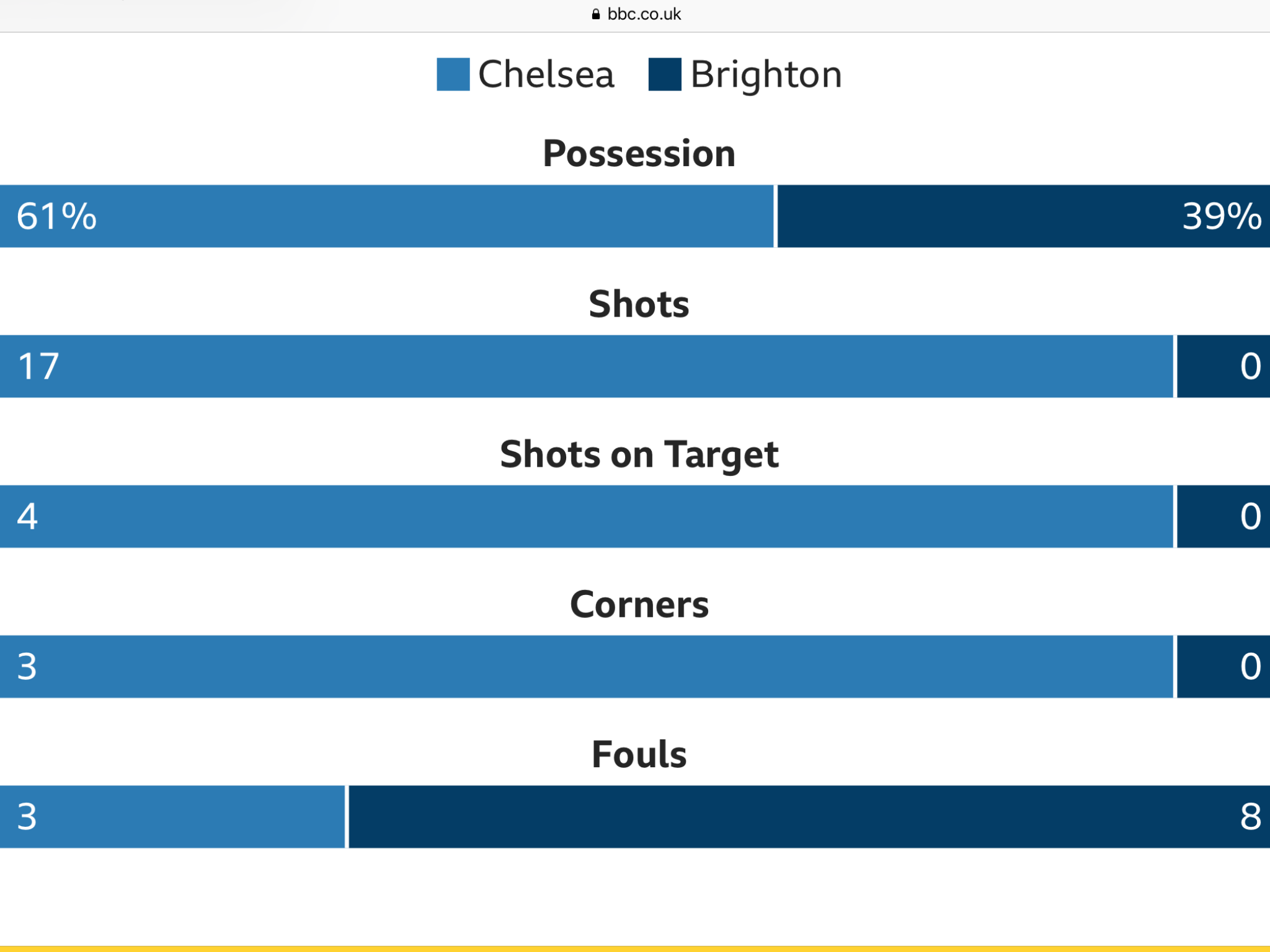Screen dimensions: 1270x952
Task: Click Chelsea's 3 corners bar
Action: click(x=587, y=666)
